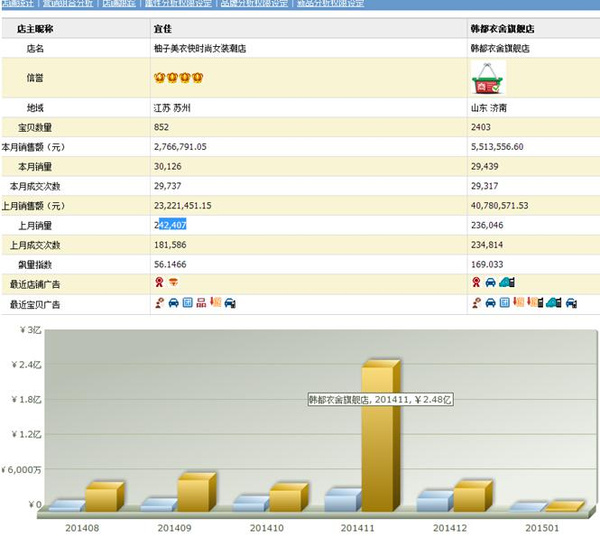Click blue square box icon in 韩都衣舍旗舰店 最近宝贝广告 row

(x=505, y=303)
